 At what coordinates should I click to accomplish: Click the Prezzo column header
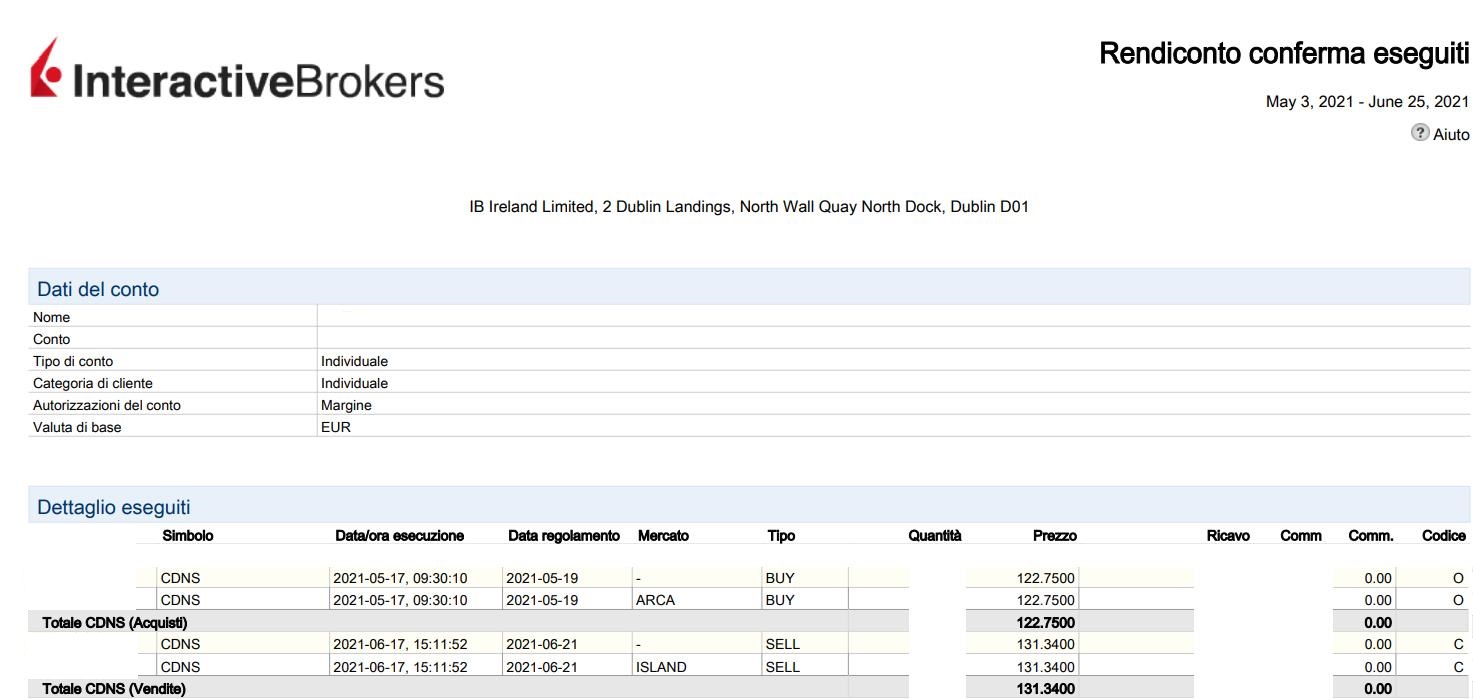pos(1055,536)
